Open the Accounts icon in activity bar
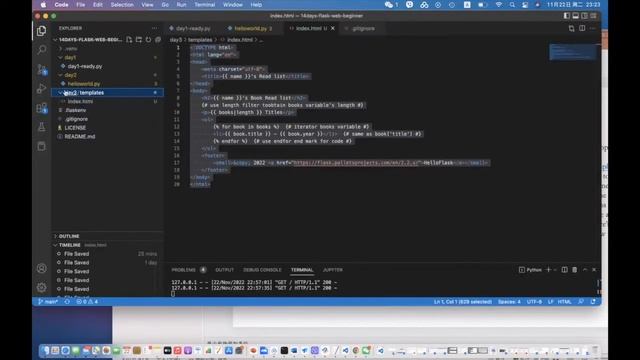The height and width of the screenshot is (360, 640). click(41, 268)
